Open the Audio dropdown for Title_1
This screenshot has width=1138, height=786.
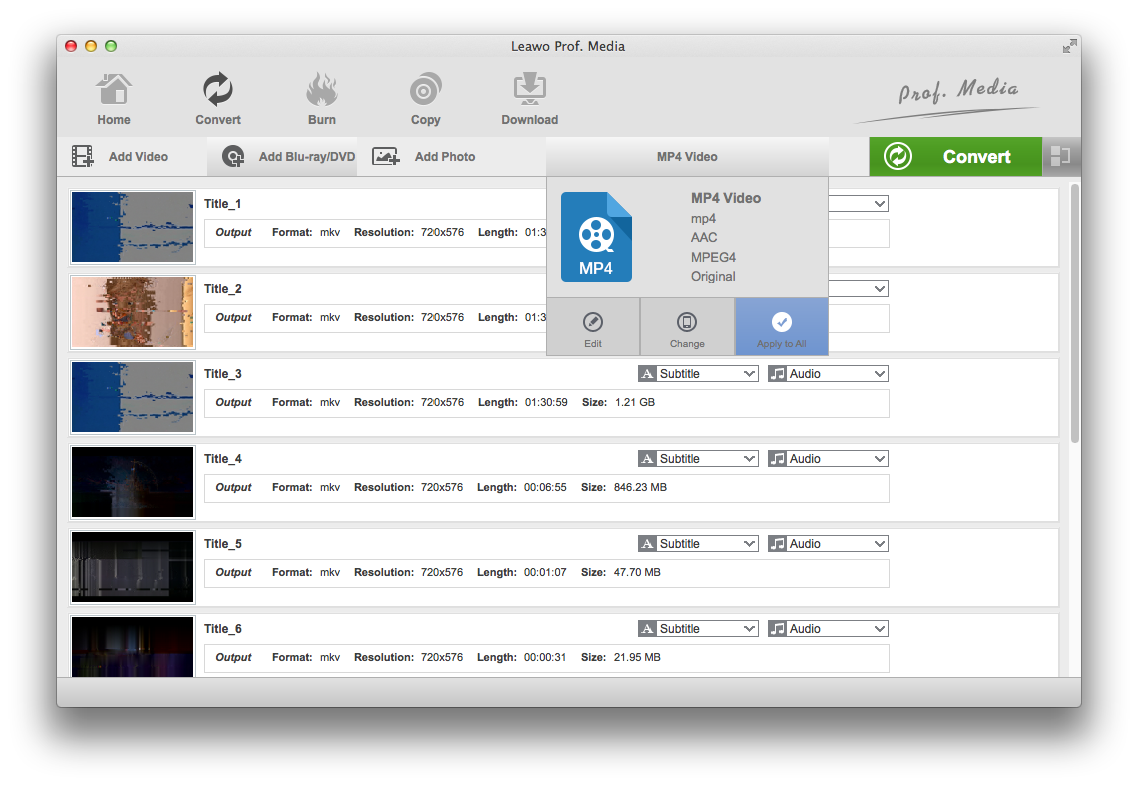(859, 204)
